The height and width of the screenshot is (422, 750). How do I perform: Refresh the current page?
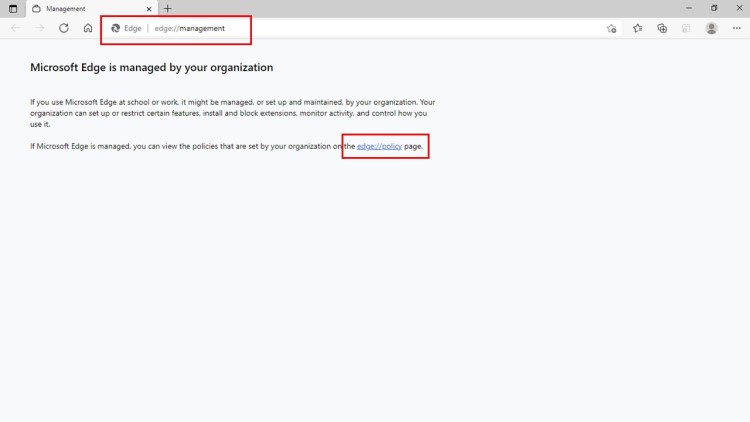(64, 28)
